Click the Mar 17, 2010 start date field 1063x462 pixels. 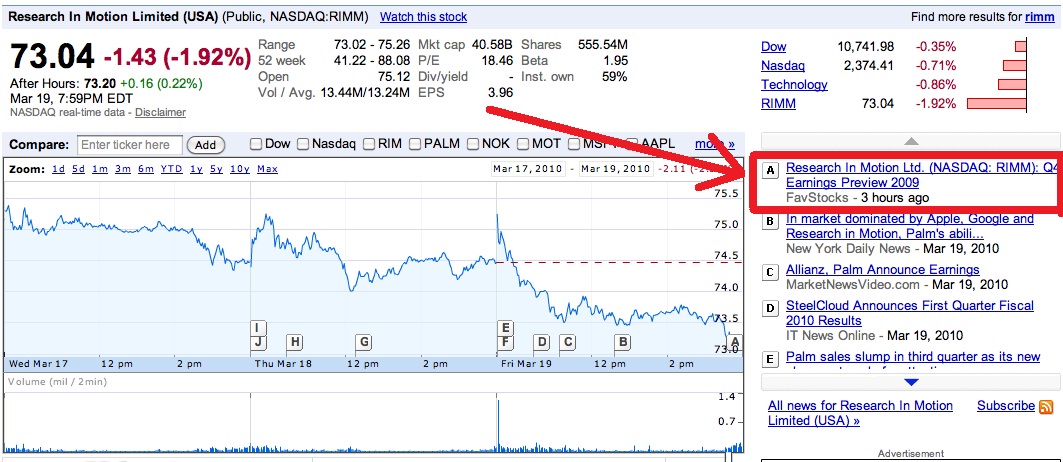click(527, 169)
